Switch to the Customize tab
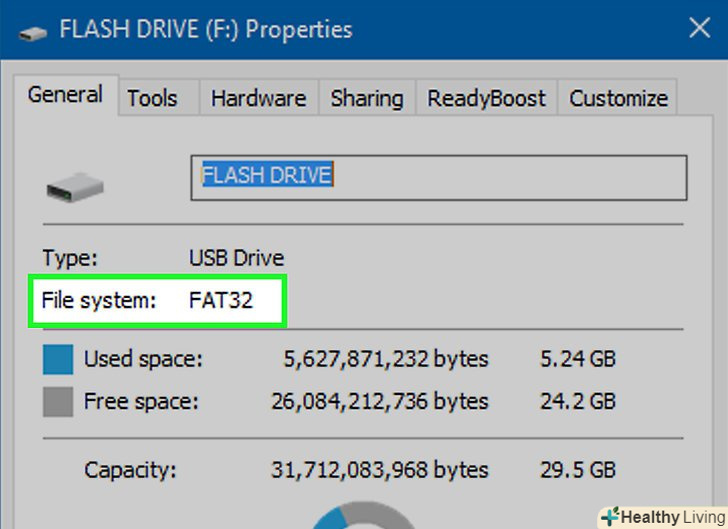Viewport: 728px width, 529px height. [x=618, y=98]
